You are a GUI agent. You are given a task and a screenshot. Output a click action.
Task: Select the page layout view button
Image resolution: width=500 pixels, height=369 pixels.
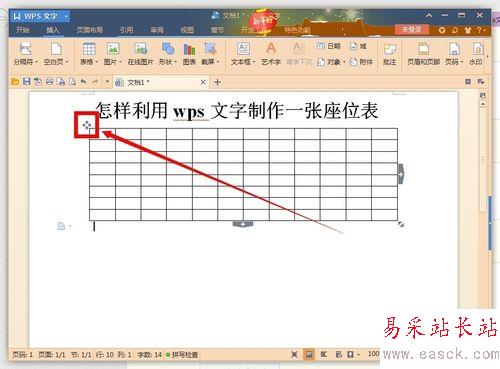(309, 354)
